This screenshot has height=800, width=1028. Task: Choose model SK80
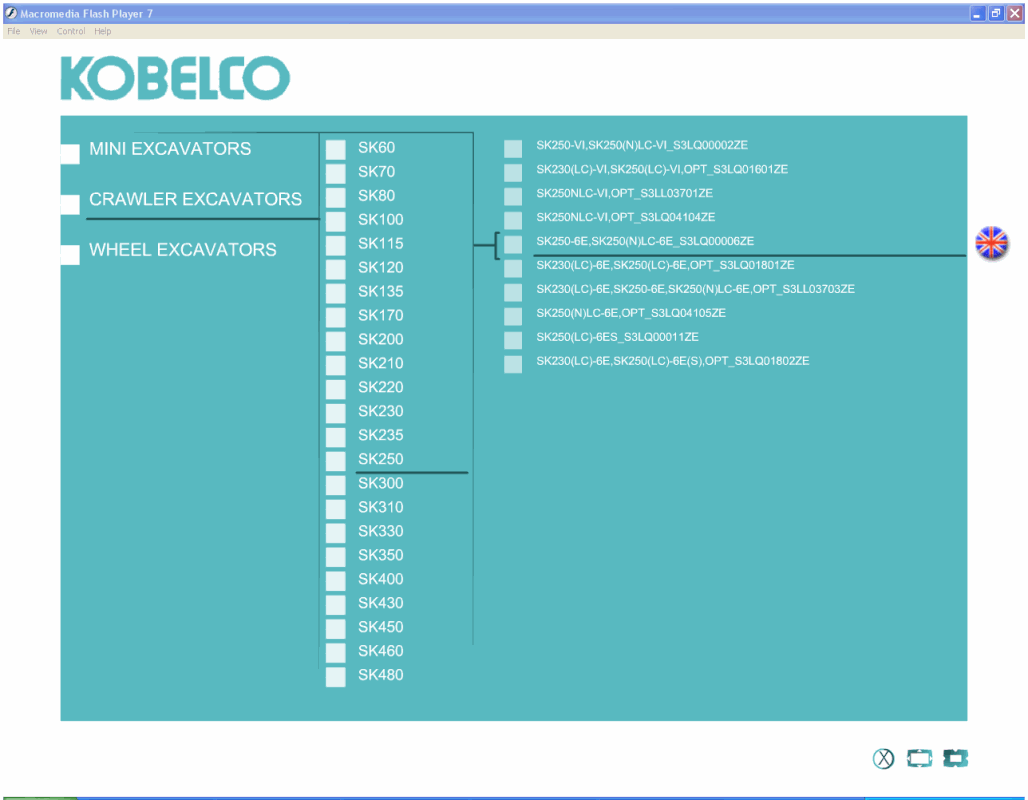point(376,195)
